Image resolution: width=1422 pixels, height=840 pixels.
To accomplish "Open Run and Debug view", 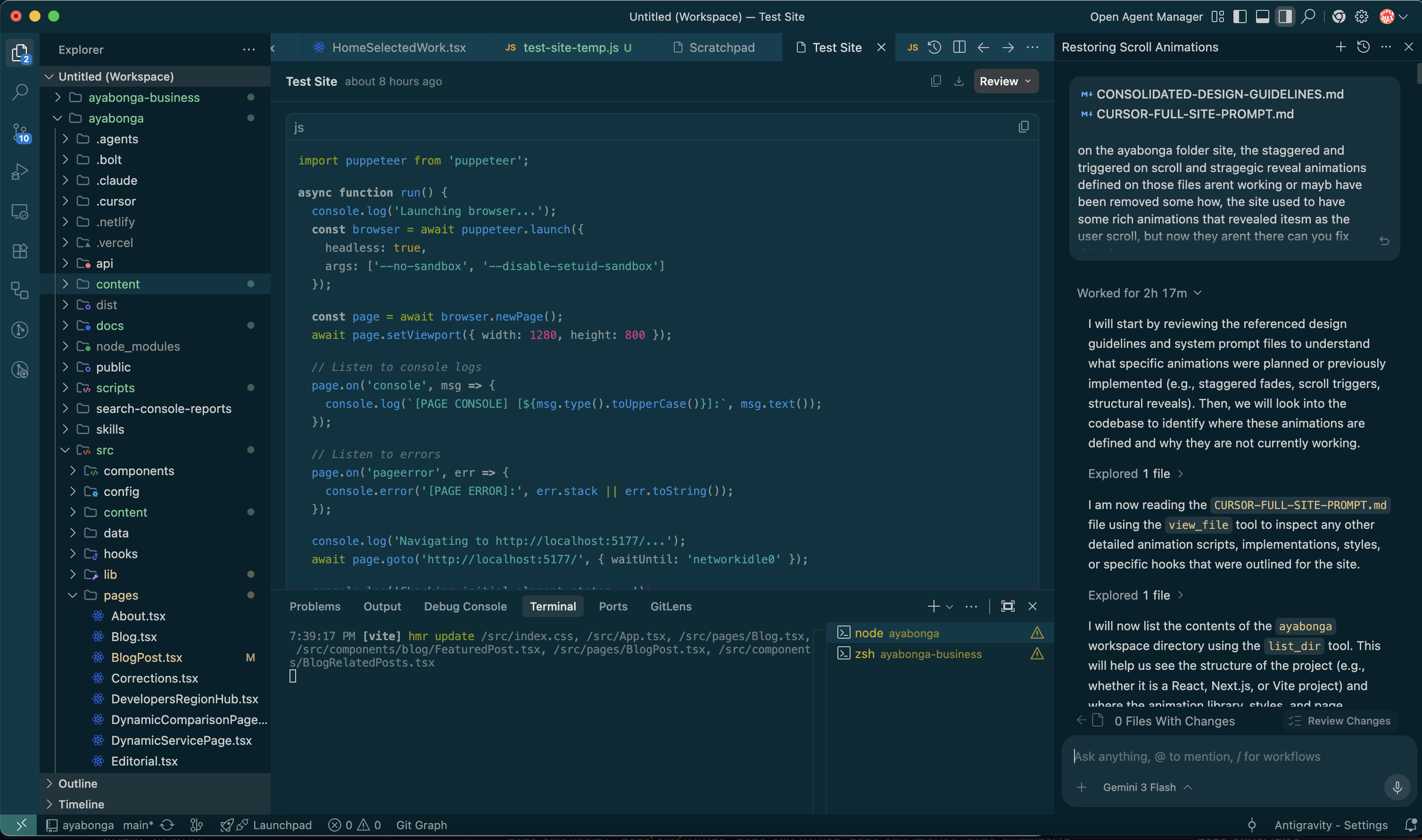I will click(x=20, y=172).
